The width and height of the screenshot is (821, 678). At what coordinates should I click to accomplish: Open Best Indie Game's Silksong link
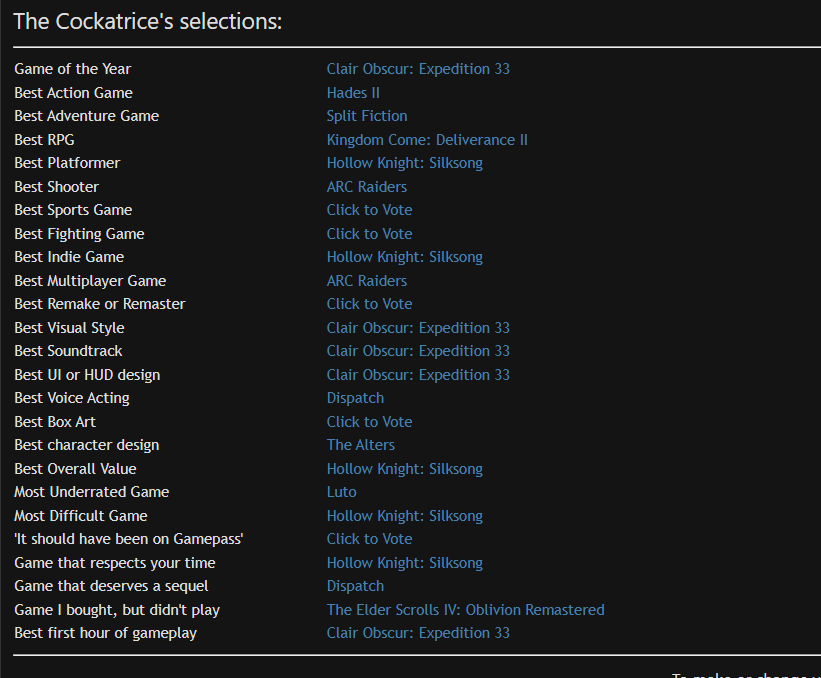pos(404,257)
